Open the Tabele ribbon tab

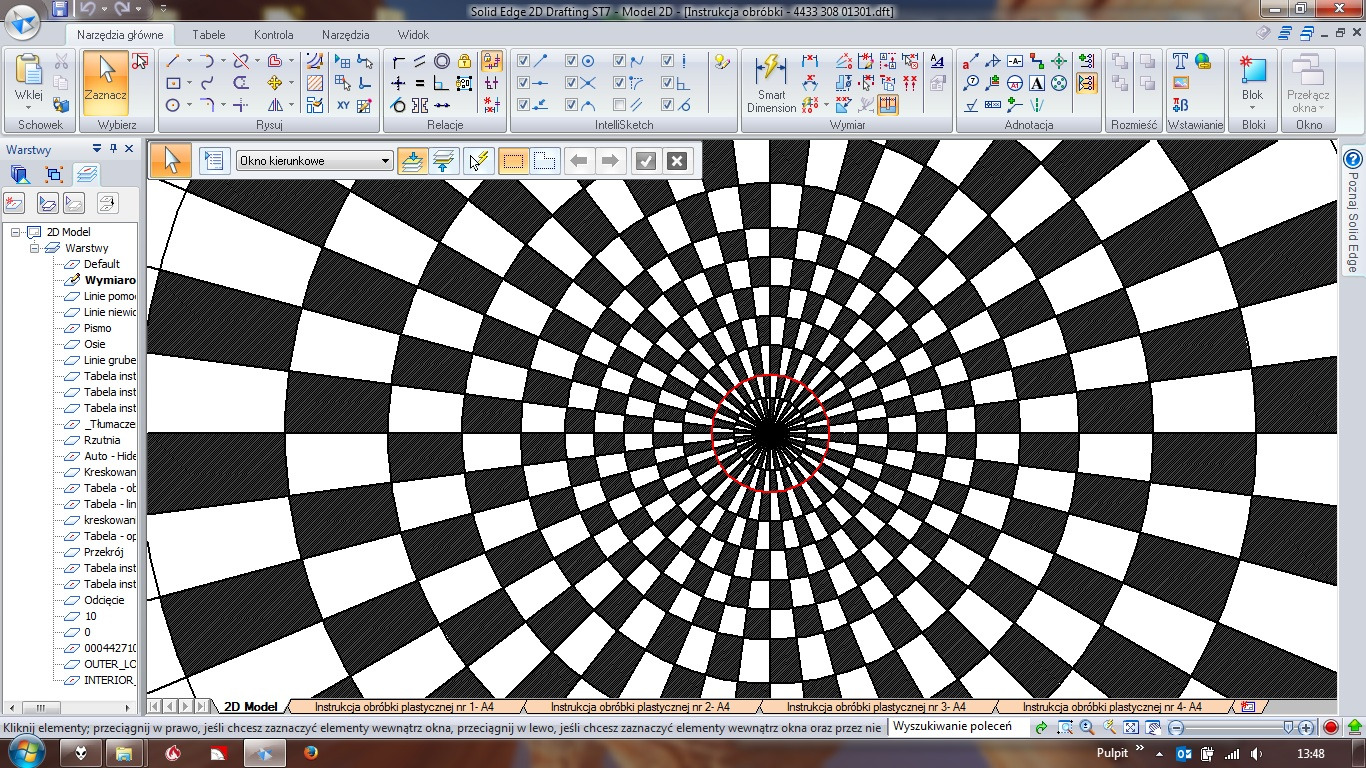208,35
